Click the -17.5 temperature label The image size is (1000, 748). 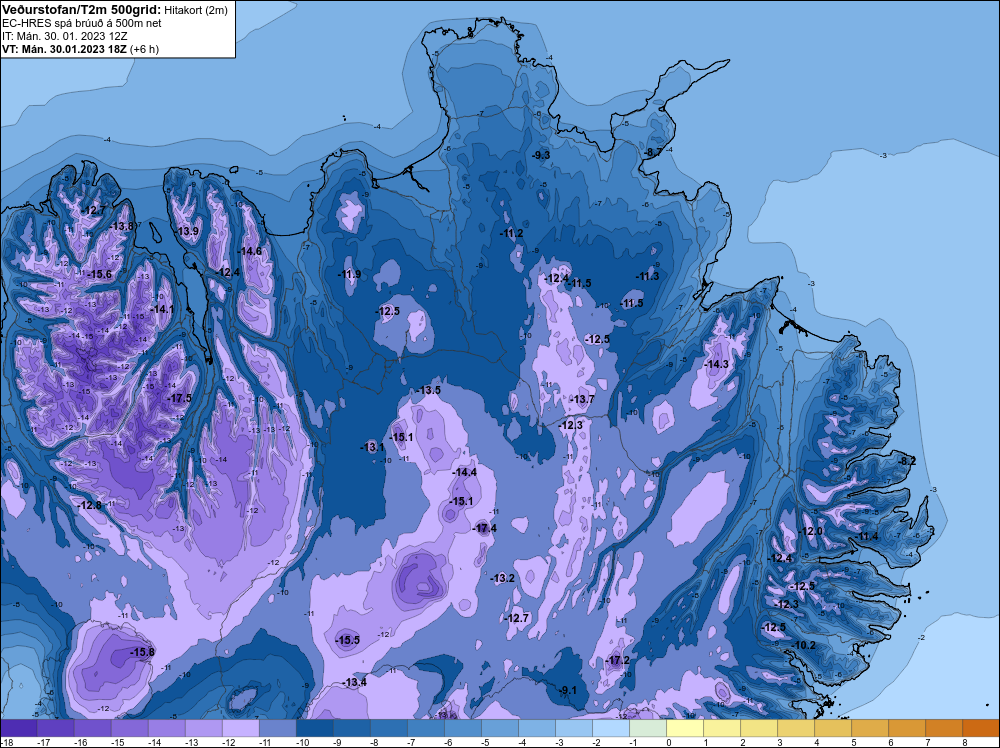179,398
